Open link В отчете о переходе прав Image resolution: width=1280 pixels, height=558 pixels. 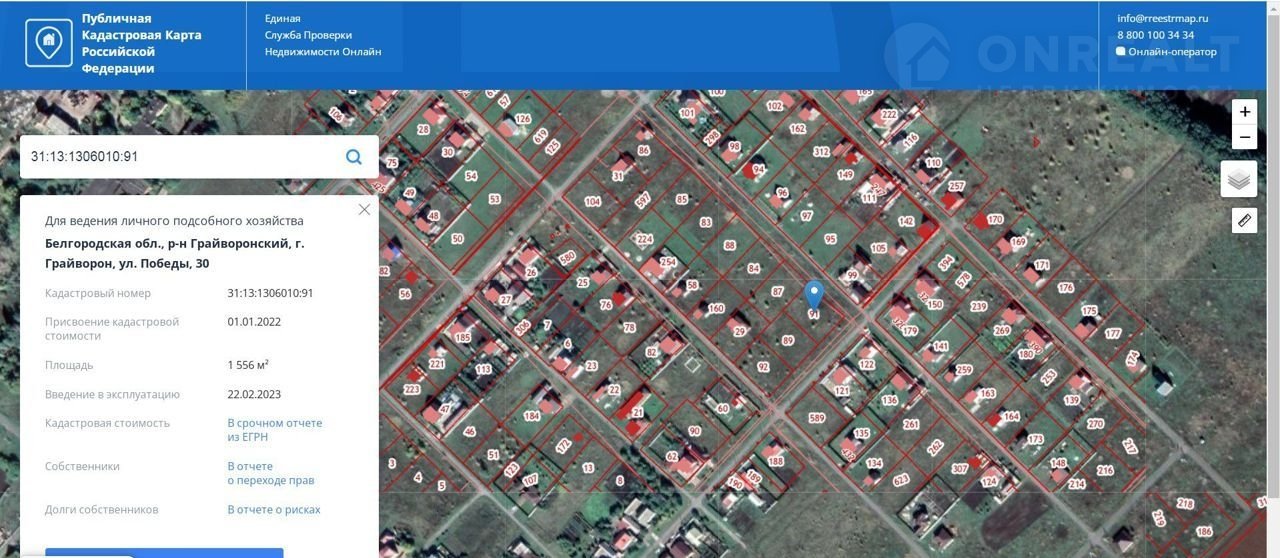(x=270, y=473)
